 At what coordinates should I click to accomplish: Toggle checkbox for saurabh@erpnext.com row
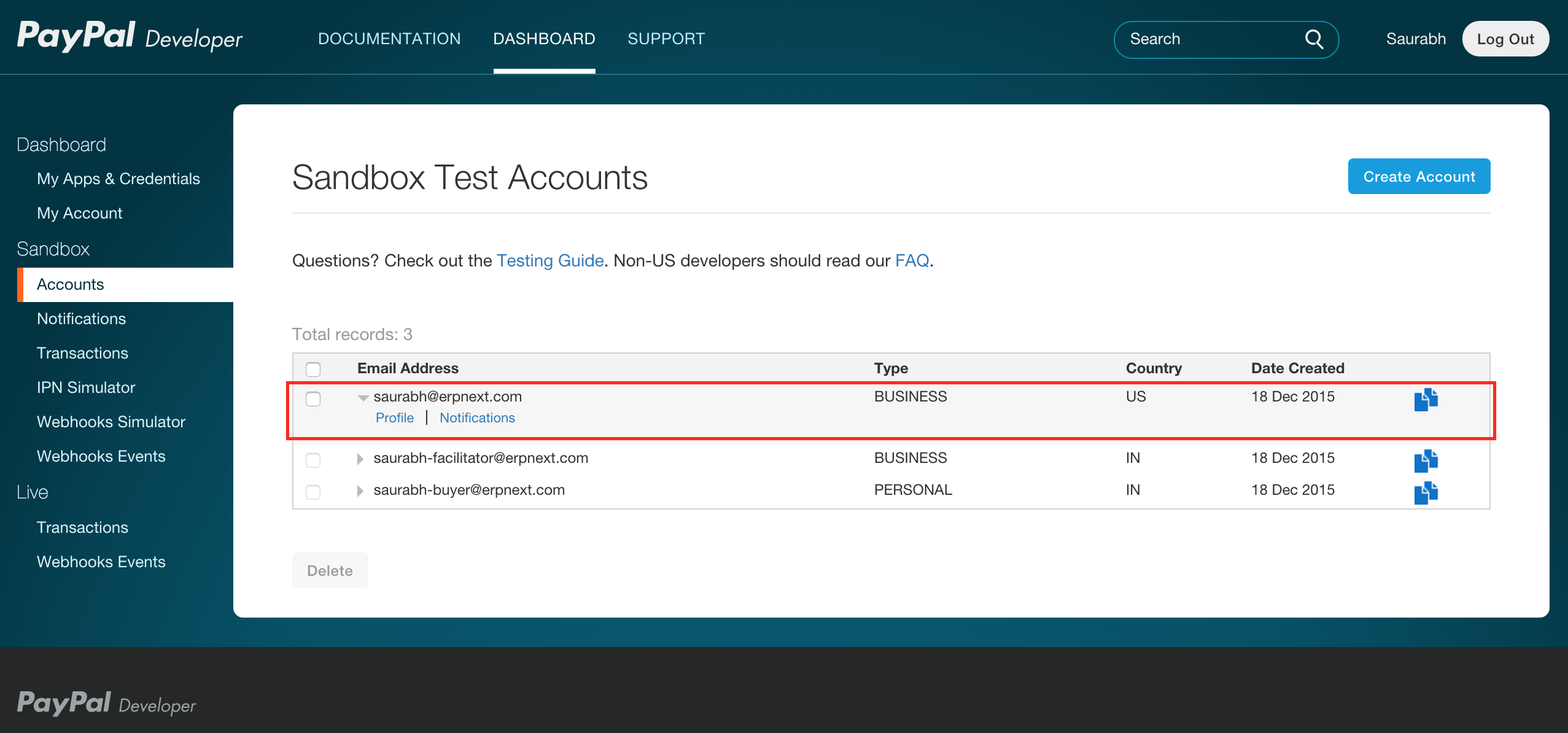tap(313, 397)
